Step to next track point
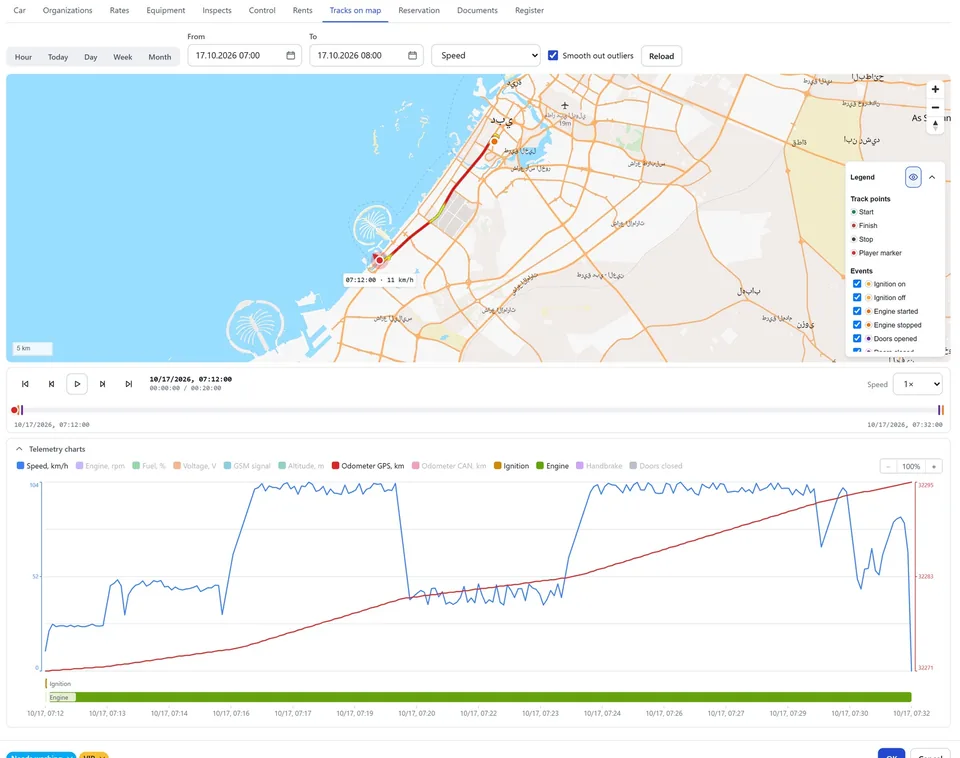Image resolution: width=960 pixels, height=758 pixels. 103,384
